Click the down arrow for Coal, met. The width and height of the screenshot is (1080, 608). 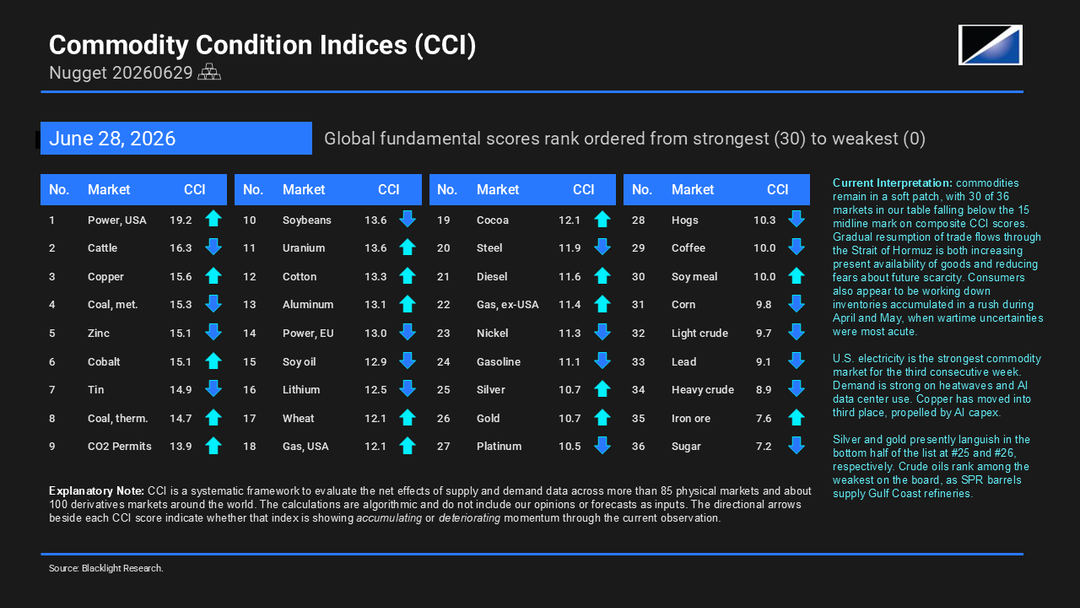pos(214,304)
